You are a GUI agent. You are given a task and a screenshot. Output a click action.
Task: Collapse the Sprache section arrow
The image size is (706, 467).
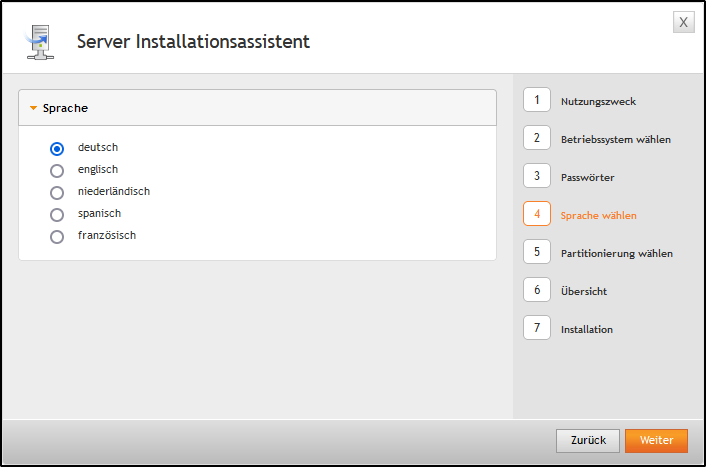coord(33,108)
